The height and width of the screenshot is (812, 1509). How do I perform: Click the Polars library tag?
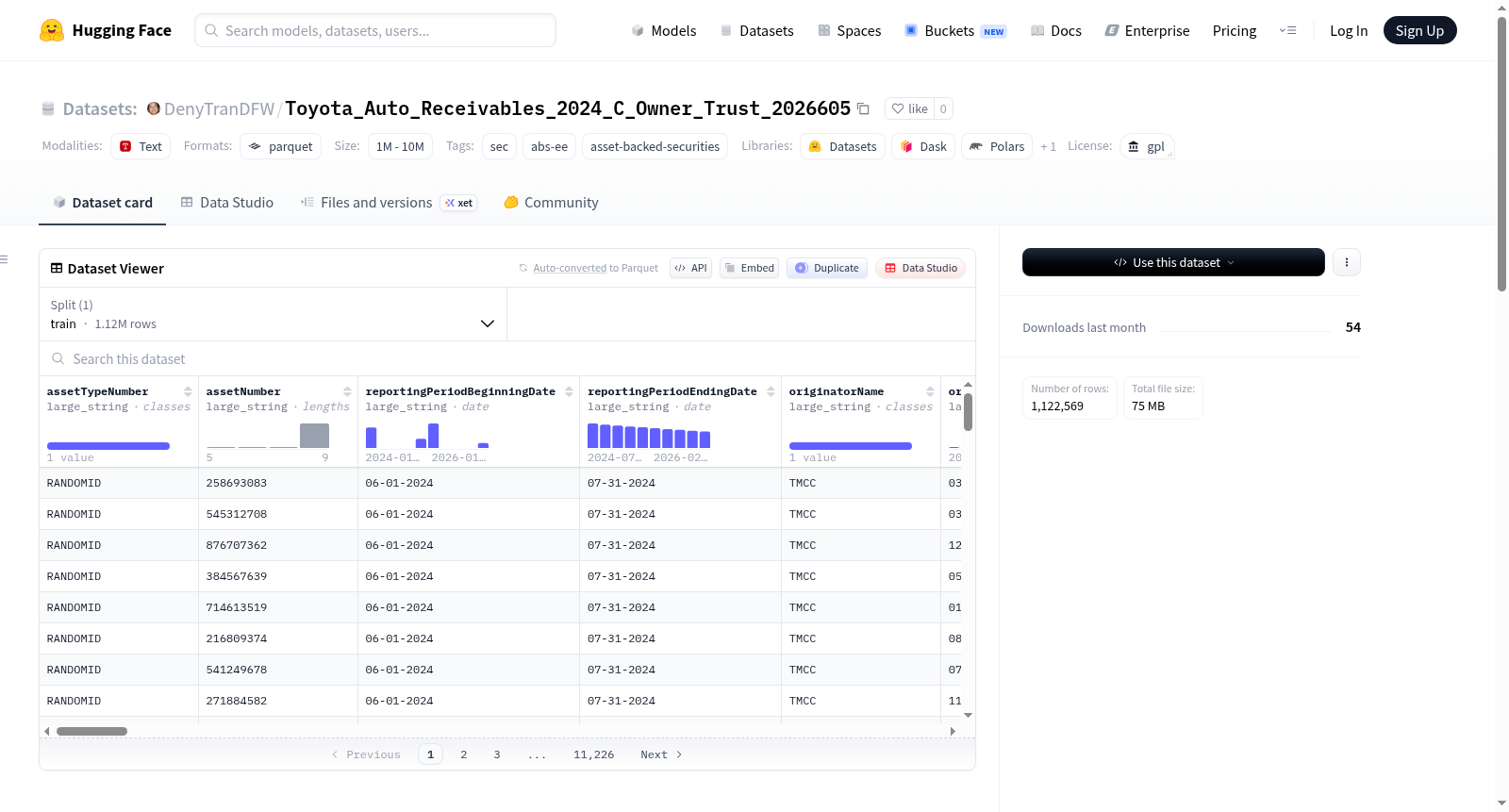tap(997, 146)
